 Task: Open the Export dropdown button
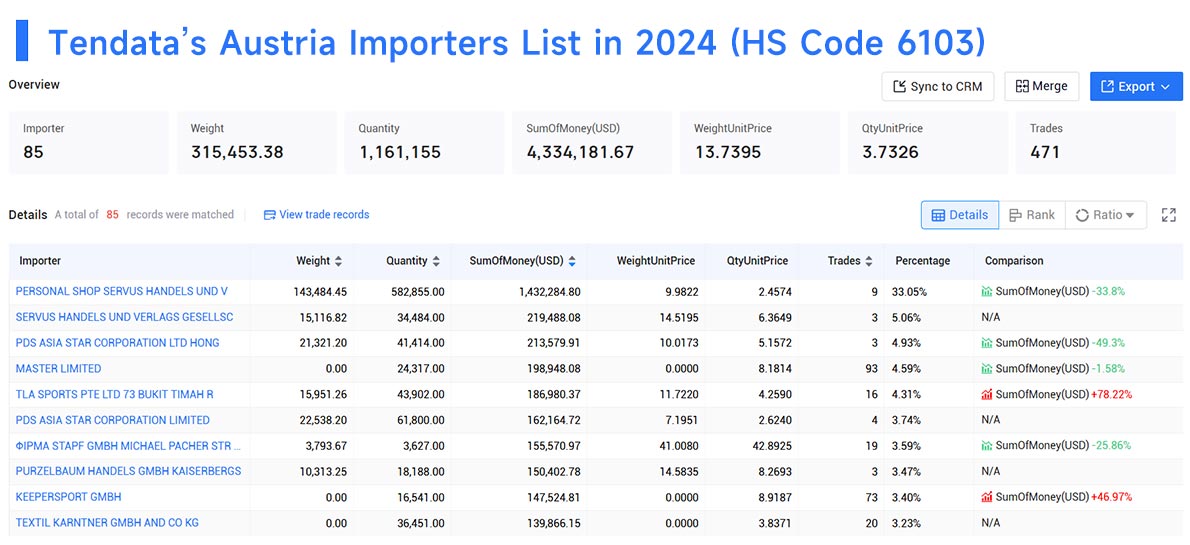tap(1136, 87)
